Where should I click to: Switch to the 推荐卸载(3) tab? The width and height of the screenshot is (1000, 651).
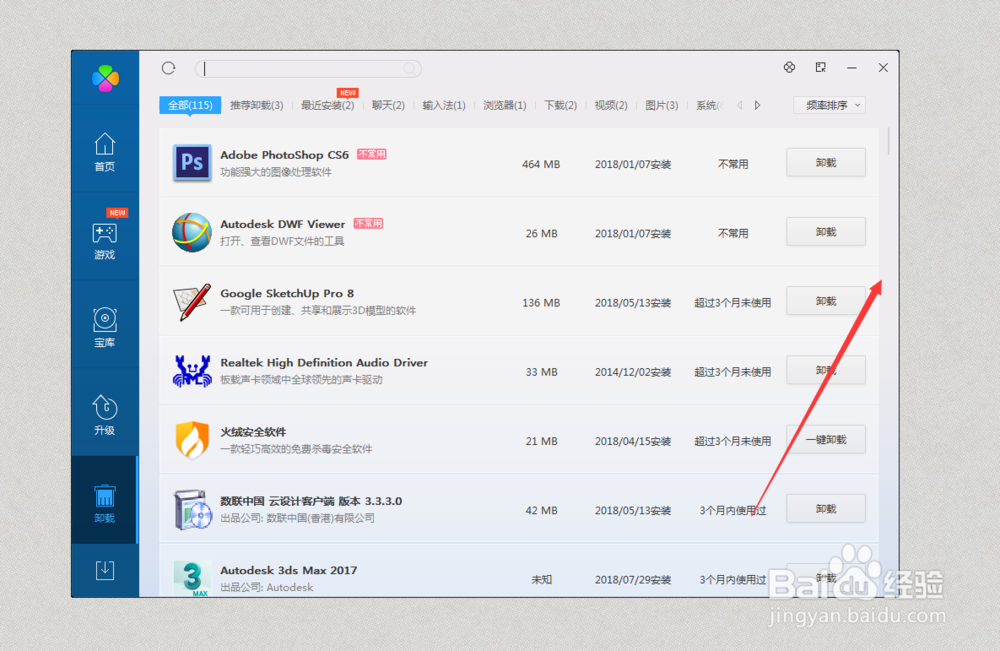256,105
